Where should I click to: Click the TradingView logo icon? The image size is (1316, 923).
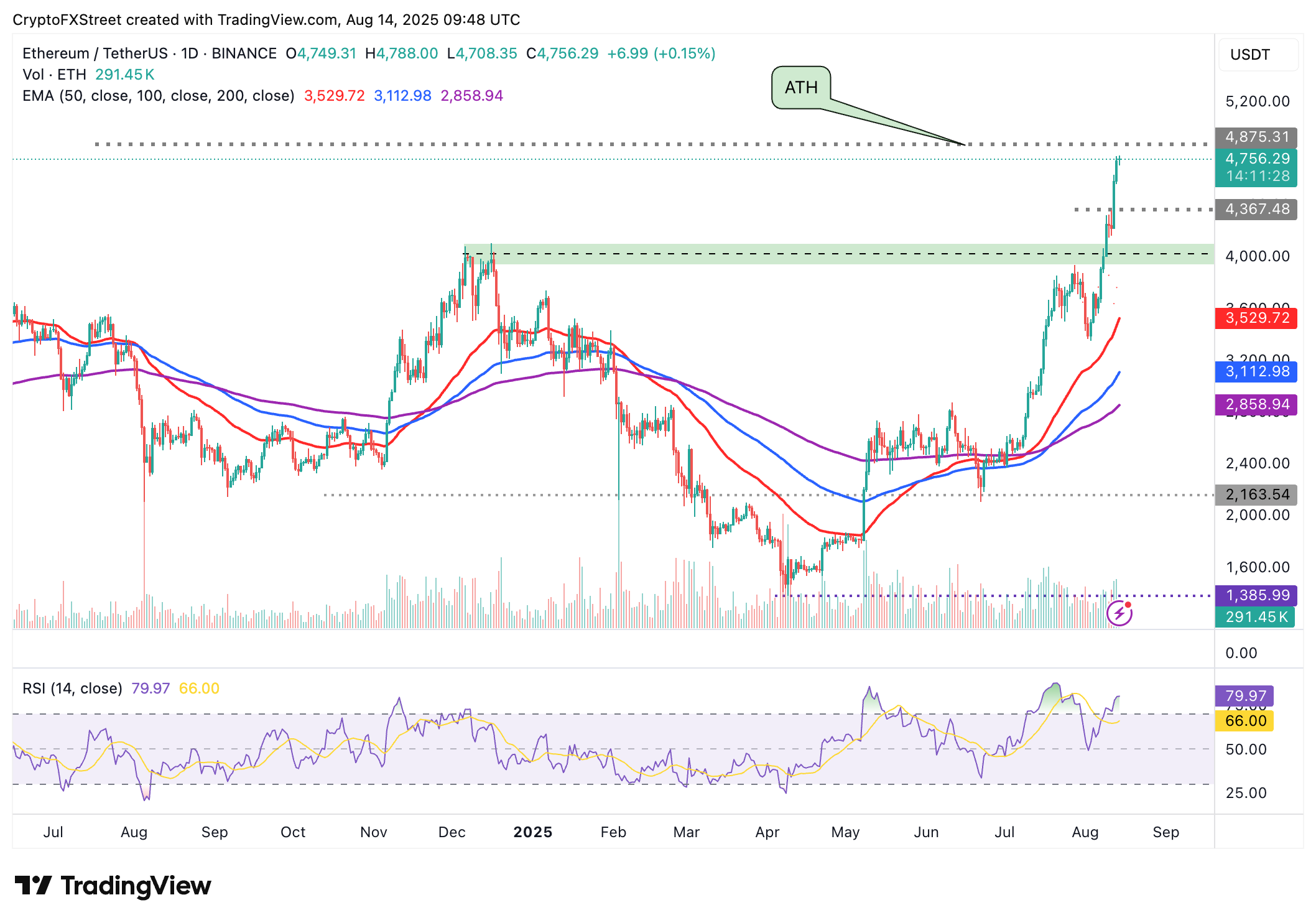[33, 885]
